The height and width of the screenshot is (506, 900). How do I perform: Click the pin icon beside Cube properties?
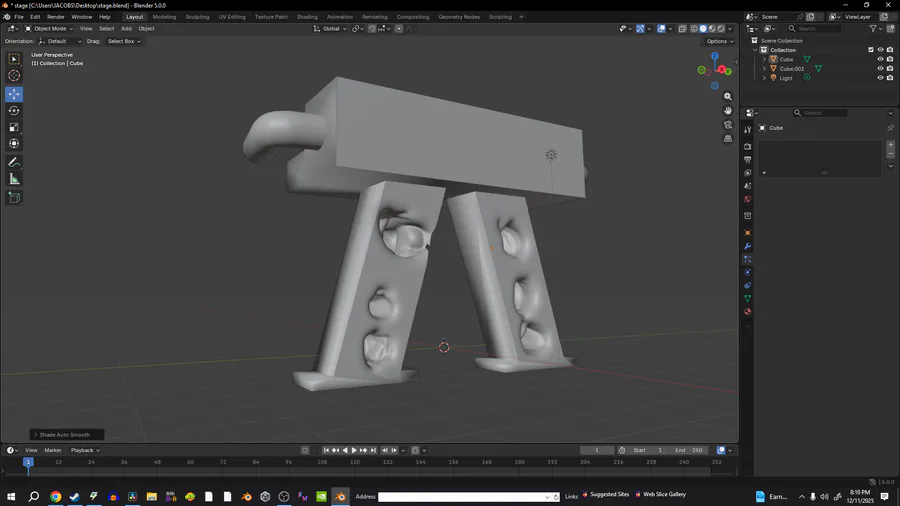click(x=890, y=128)
